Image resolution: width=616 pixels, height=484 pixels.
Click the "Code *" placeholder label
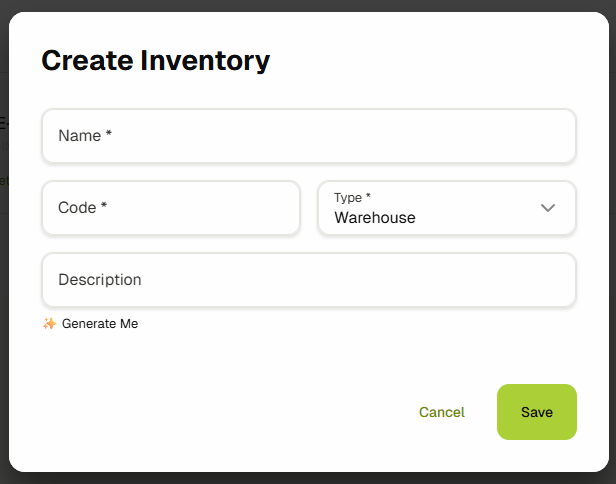point(82,208)
